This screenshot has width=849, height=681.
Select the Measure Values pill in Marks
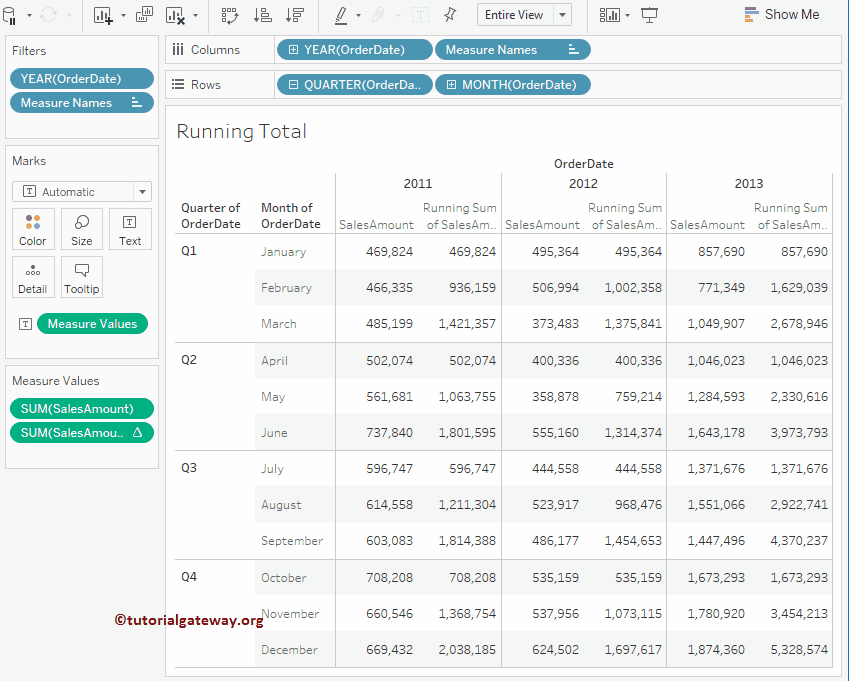pos(92,324)
